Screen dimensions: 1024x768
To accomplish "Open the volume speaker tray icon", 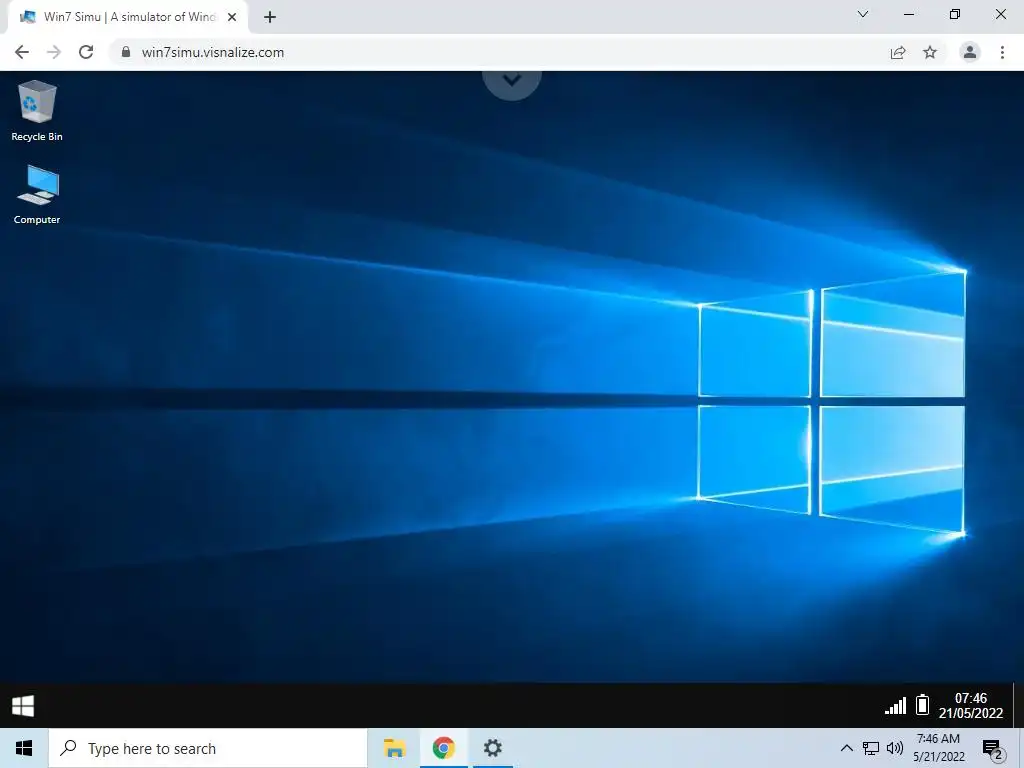I will tap(895, 748).
